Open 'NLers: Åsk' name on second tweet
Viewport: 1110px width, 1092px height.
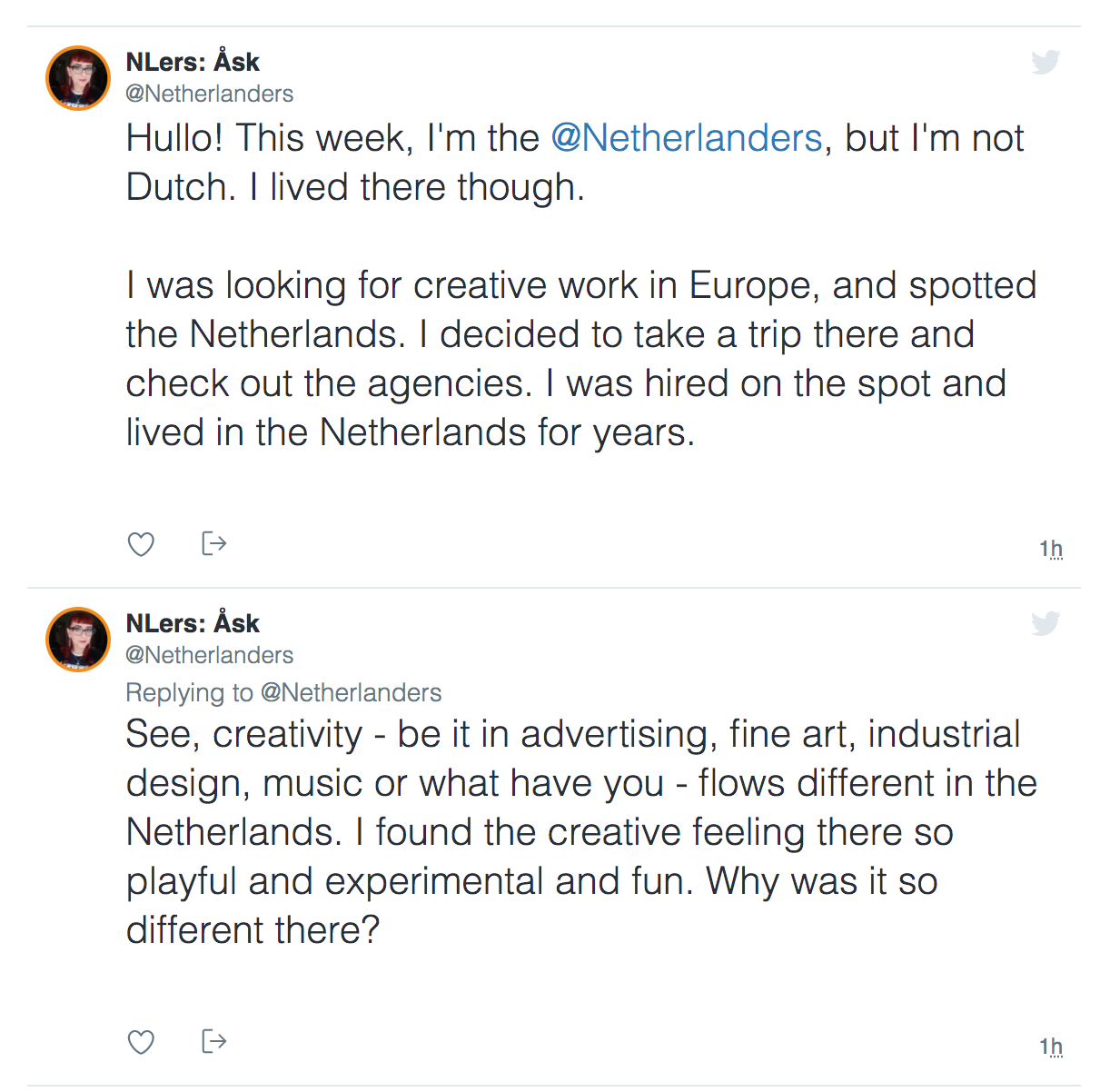tap(193, 623)
